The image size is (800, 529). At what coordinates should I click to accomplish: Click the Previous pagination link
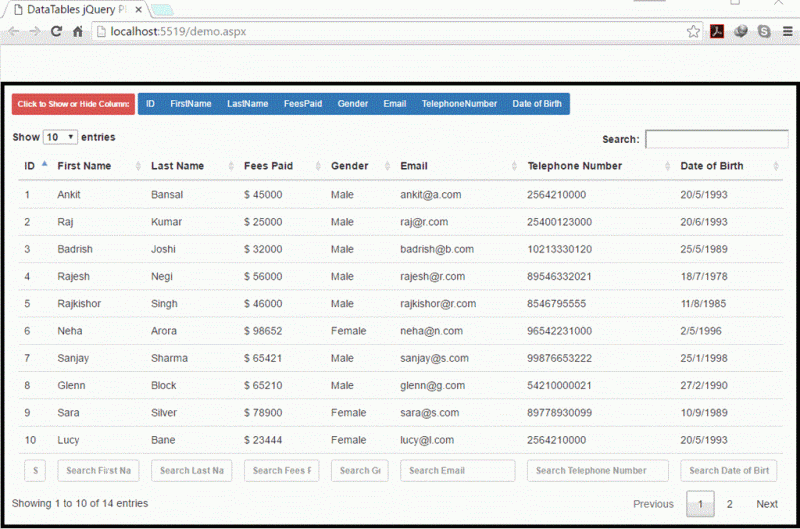point(653,504)
